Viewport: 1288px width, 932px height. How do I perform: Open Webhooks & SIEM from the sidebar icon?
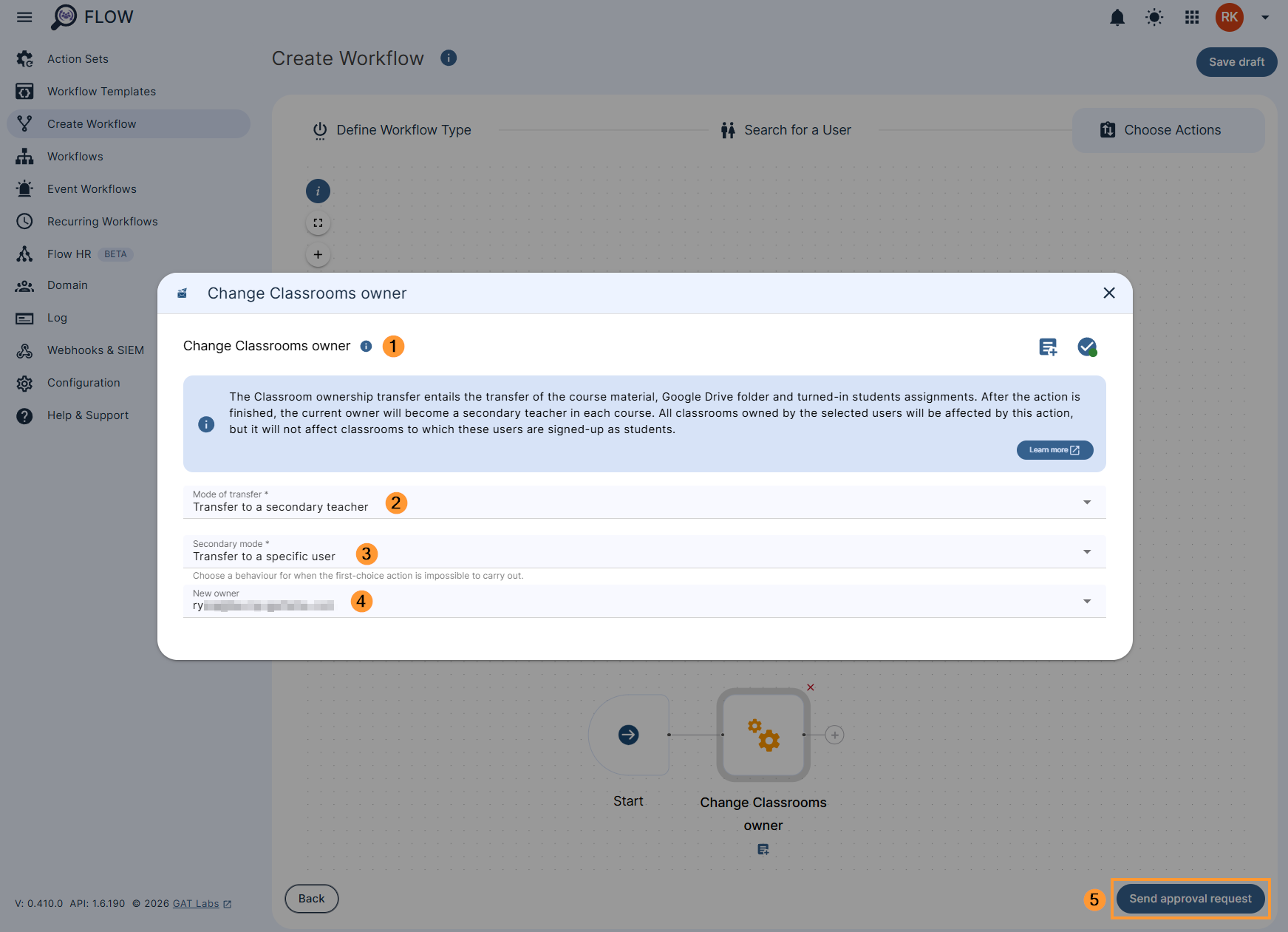(24, 350)
